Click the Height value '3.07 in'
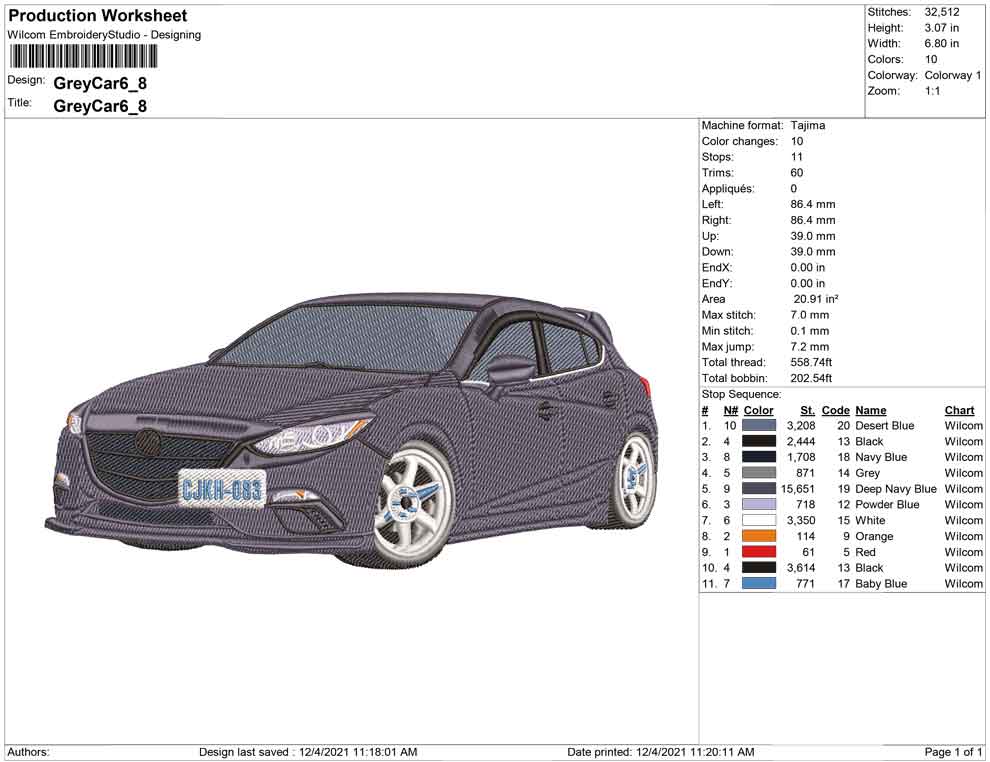Screen dimensions: 990x762 click(x=941, y=28)
